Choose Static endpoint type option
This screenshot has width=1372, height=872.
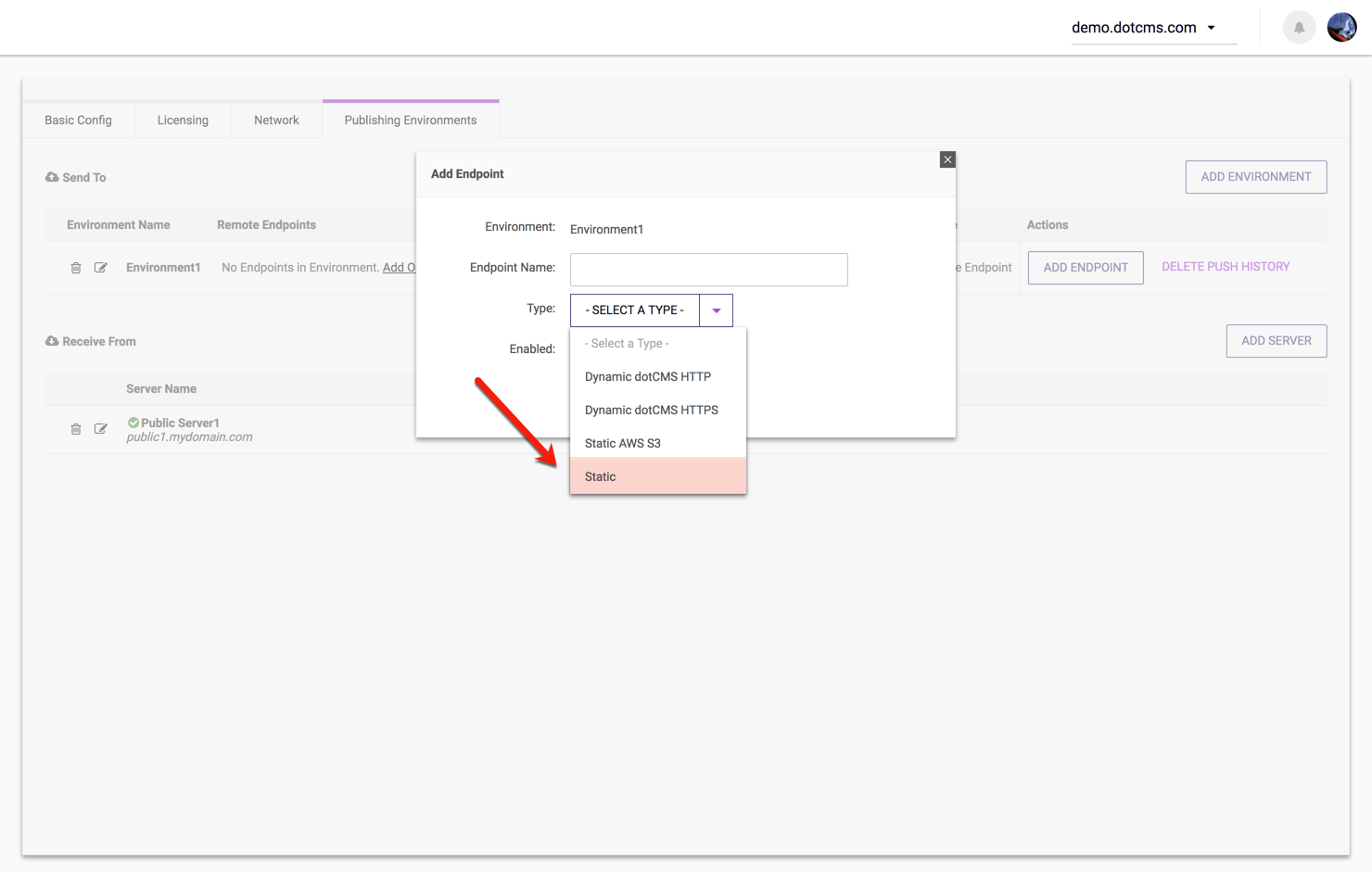(x=657, y=476)
